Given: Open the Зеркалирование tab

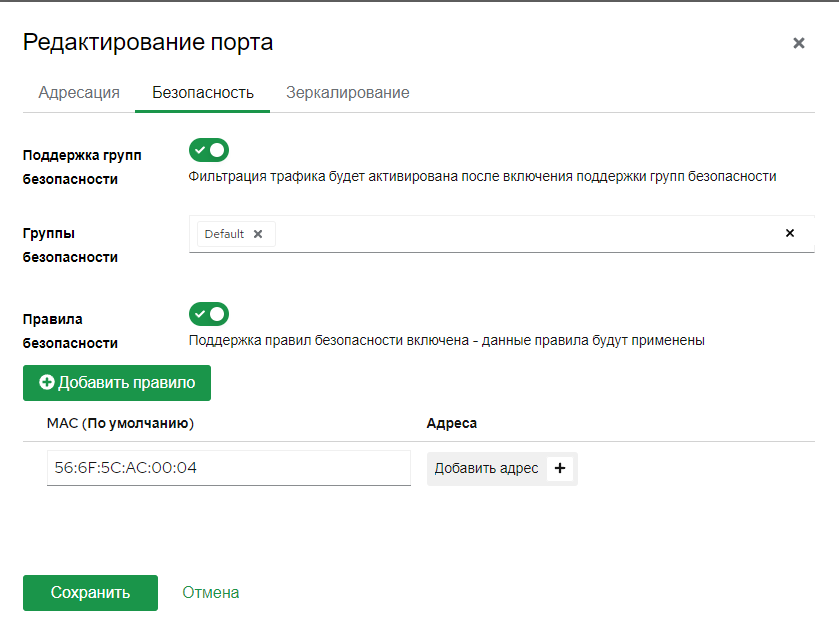Looking at the screenshot, I should (347, 93).
